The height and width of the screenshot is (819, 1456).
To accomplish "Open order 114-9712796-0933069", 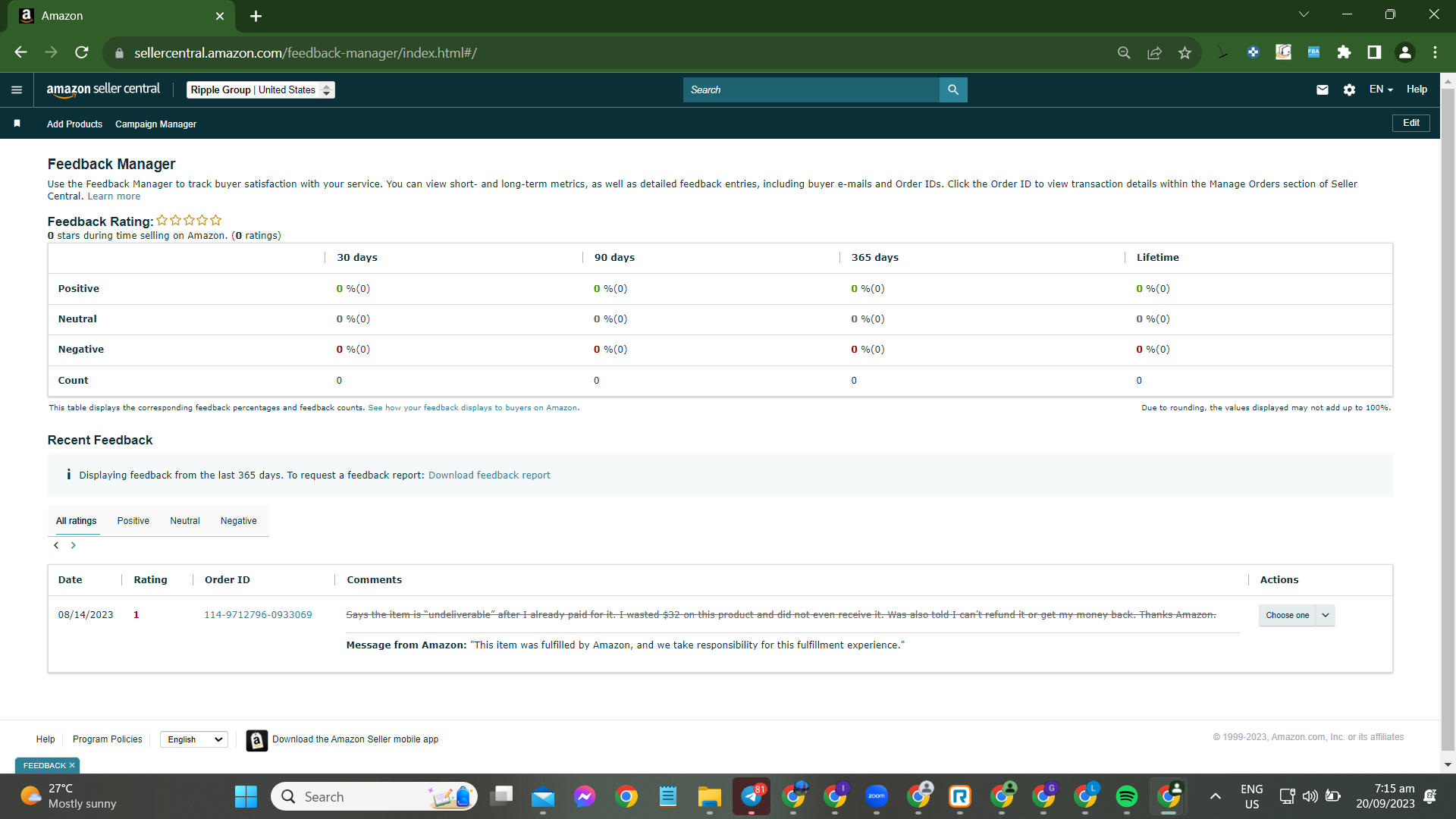I will pyautogui.click(x=258, y=615).
